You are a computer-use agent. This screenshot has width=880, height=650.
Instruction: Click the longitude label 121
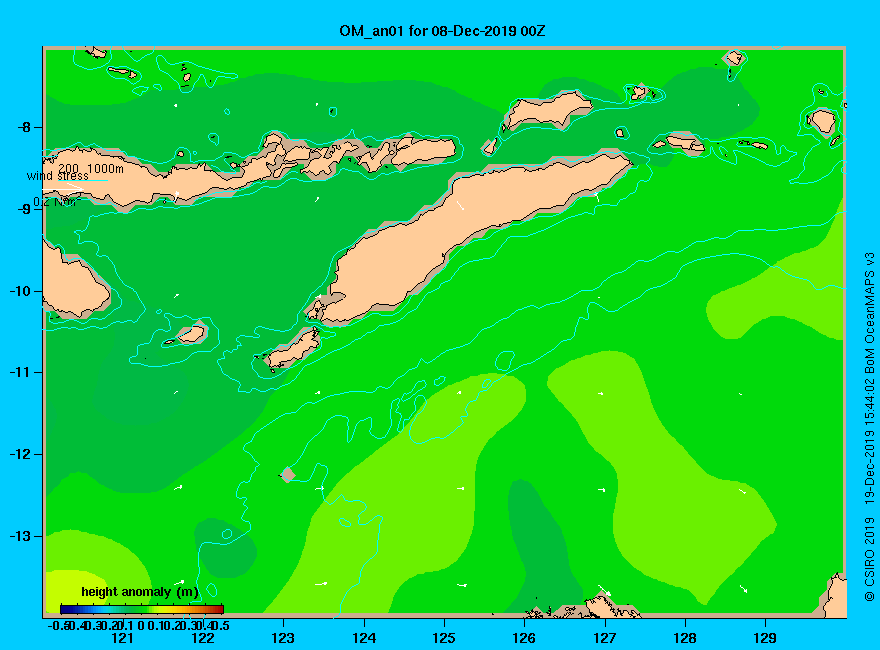pyautogui.click(x=122, y=638)
